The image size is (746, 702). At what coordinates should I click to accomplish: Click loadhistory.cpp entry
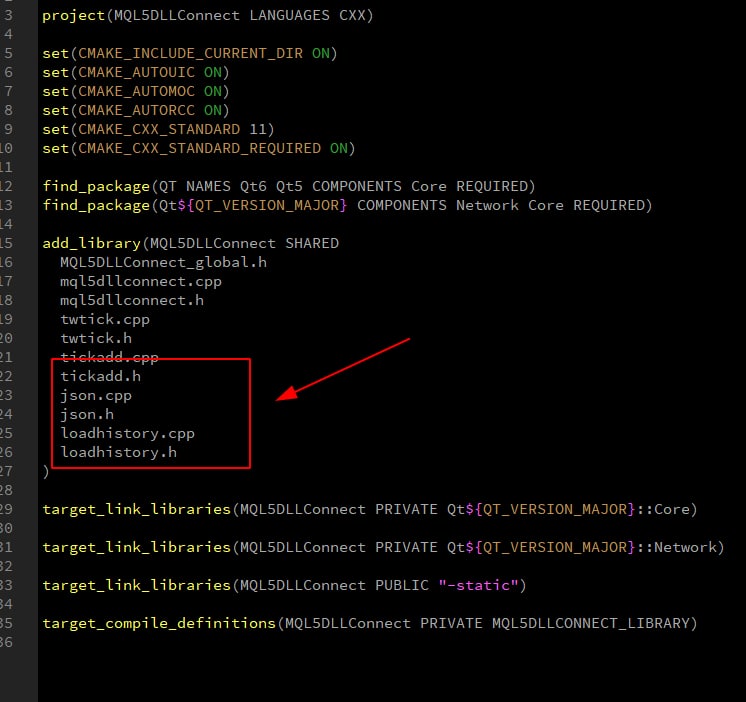(x=128, y=434)
